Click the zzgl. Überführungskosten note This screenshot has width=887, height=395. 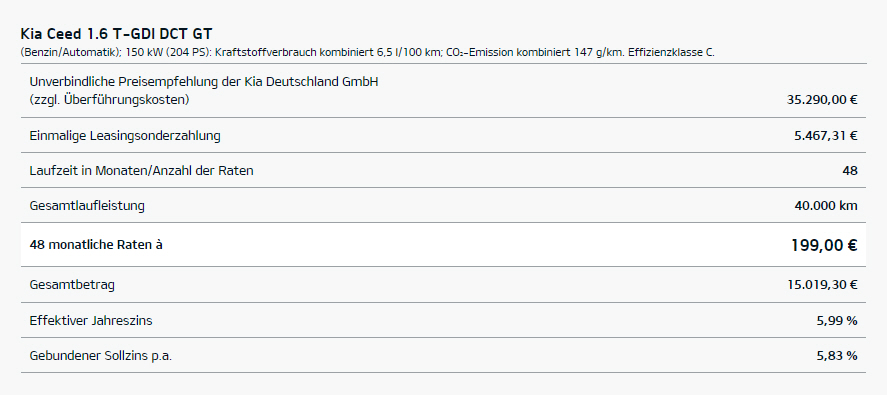tap(109, 100)
